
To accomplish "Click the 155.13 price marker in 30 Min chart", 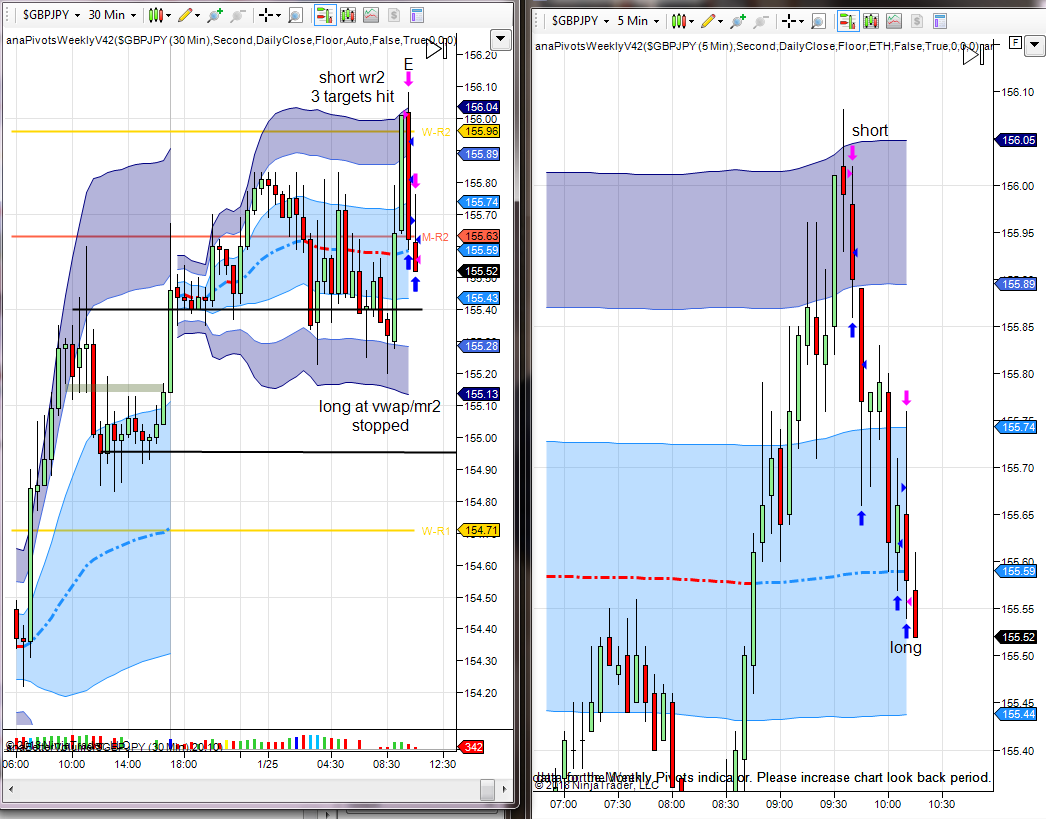I will tap(480, 394).
